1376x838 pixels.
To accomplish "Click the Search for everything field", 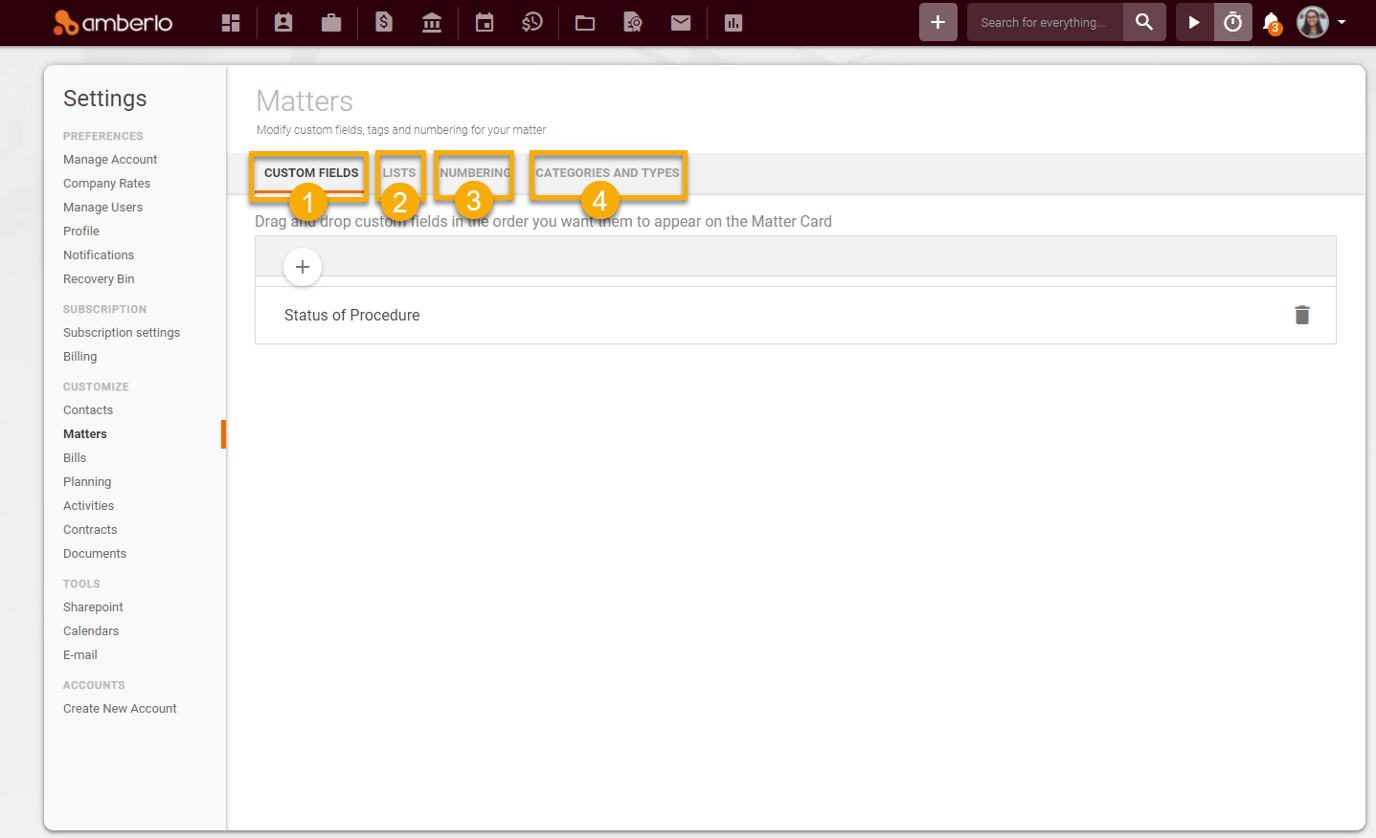I will coord(1043,22).
